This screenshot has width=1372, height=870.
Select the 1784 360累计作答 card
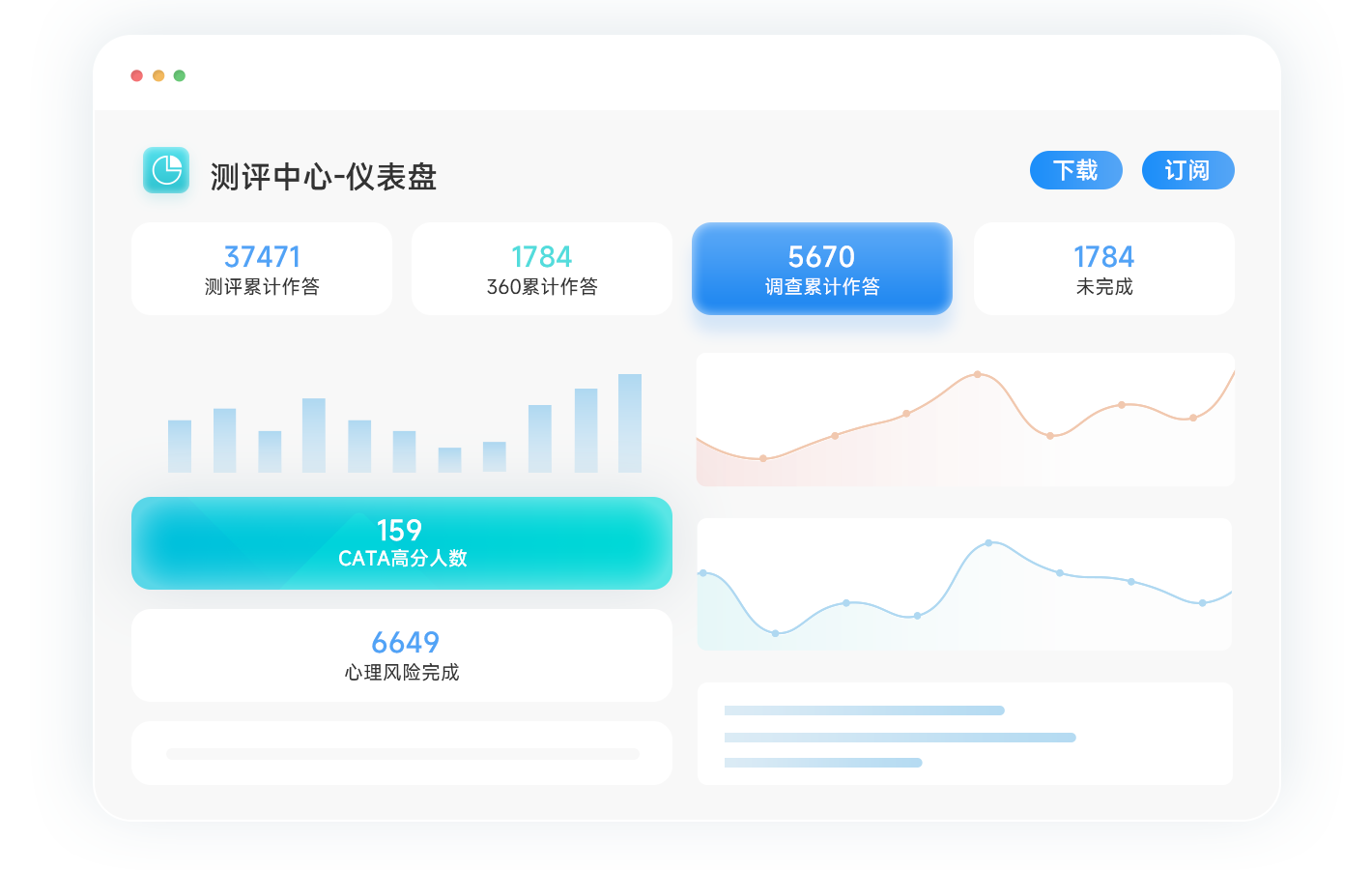541,269
